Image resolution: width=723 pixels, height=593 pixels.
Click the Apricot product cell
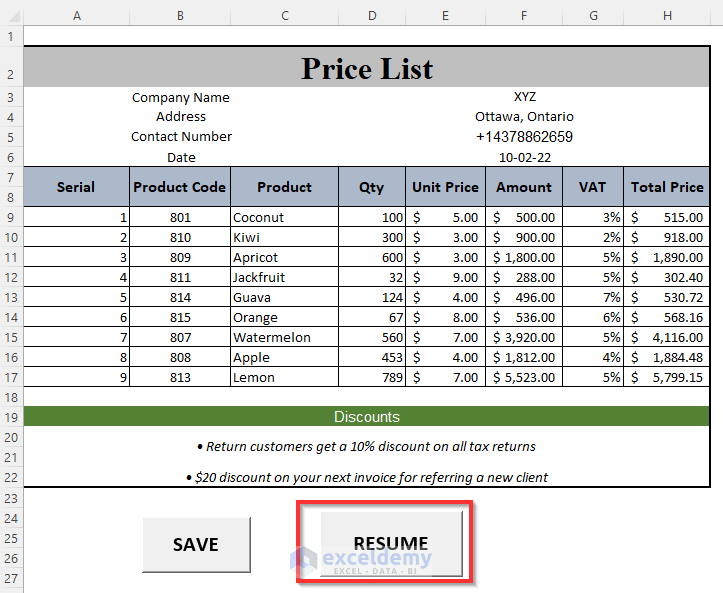tap(284, 257)
